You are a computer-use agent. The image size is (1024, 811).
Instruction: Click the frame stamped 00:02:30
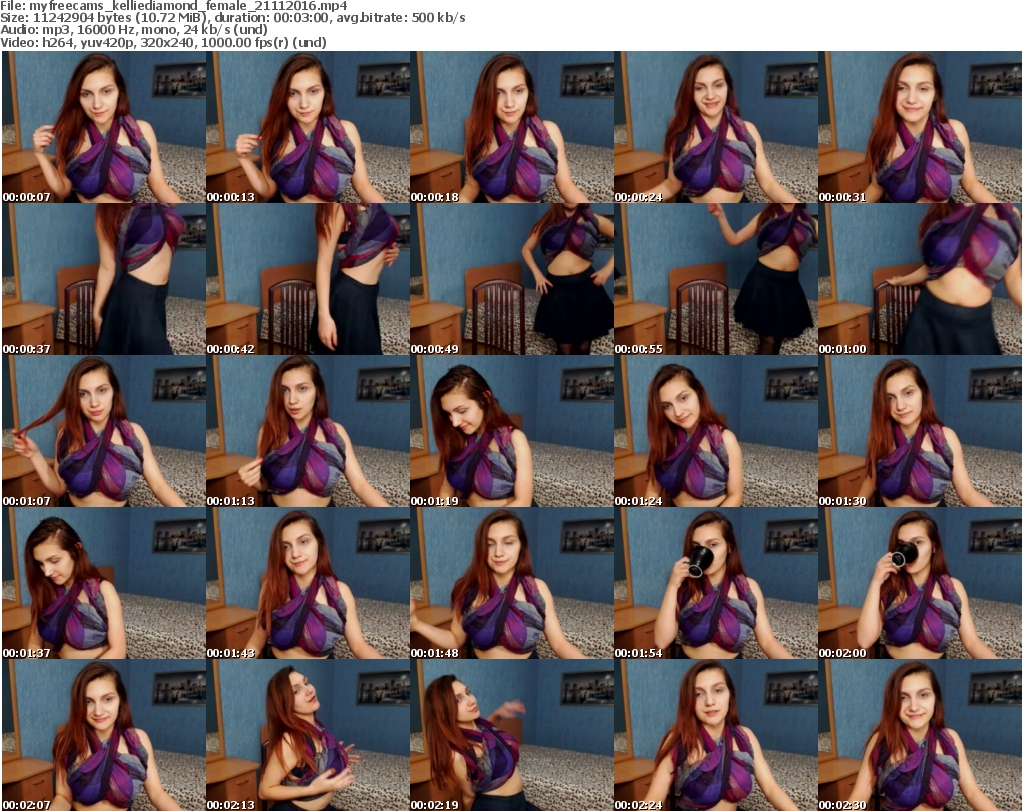920,735
